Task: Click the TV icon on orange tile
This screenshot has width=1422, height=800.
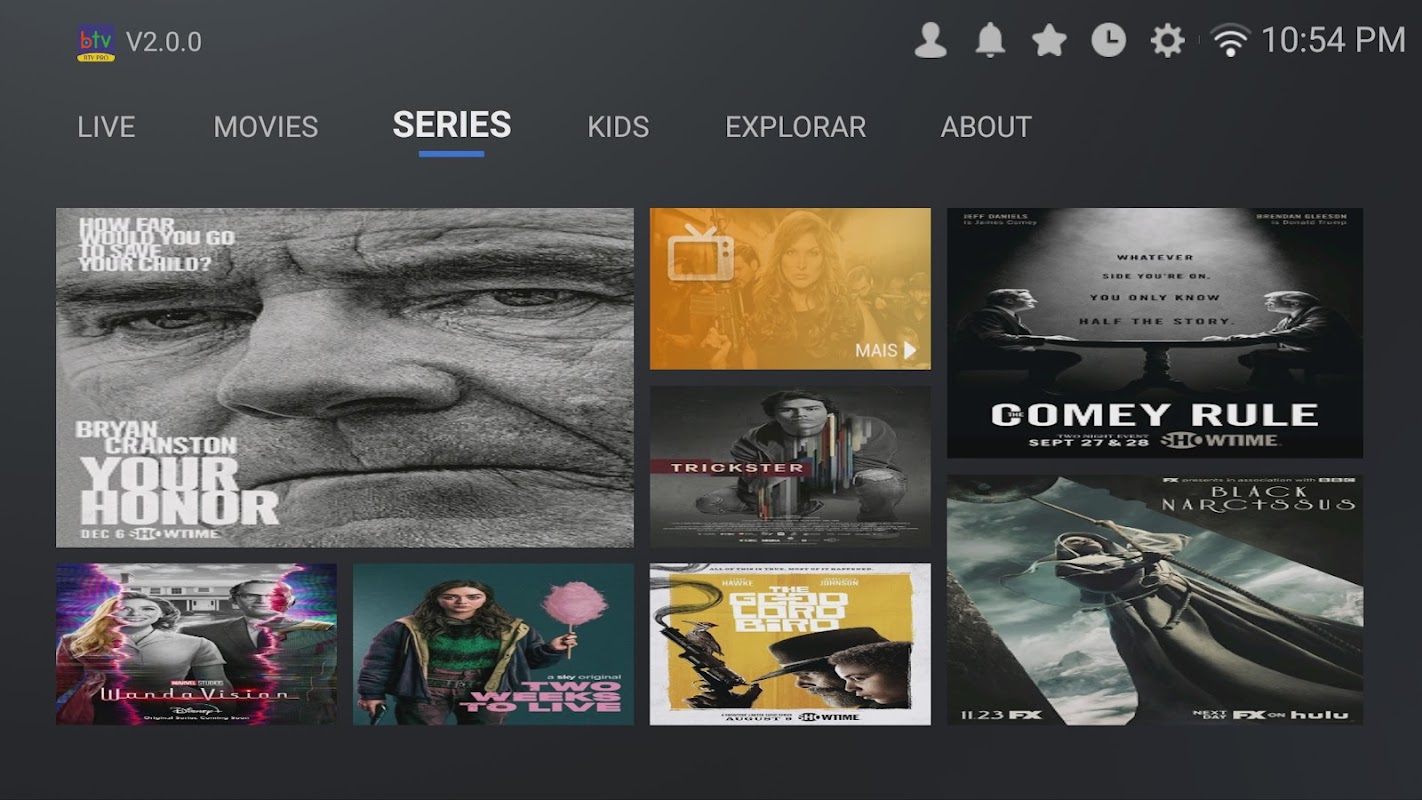Action: (701, 254)
